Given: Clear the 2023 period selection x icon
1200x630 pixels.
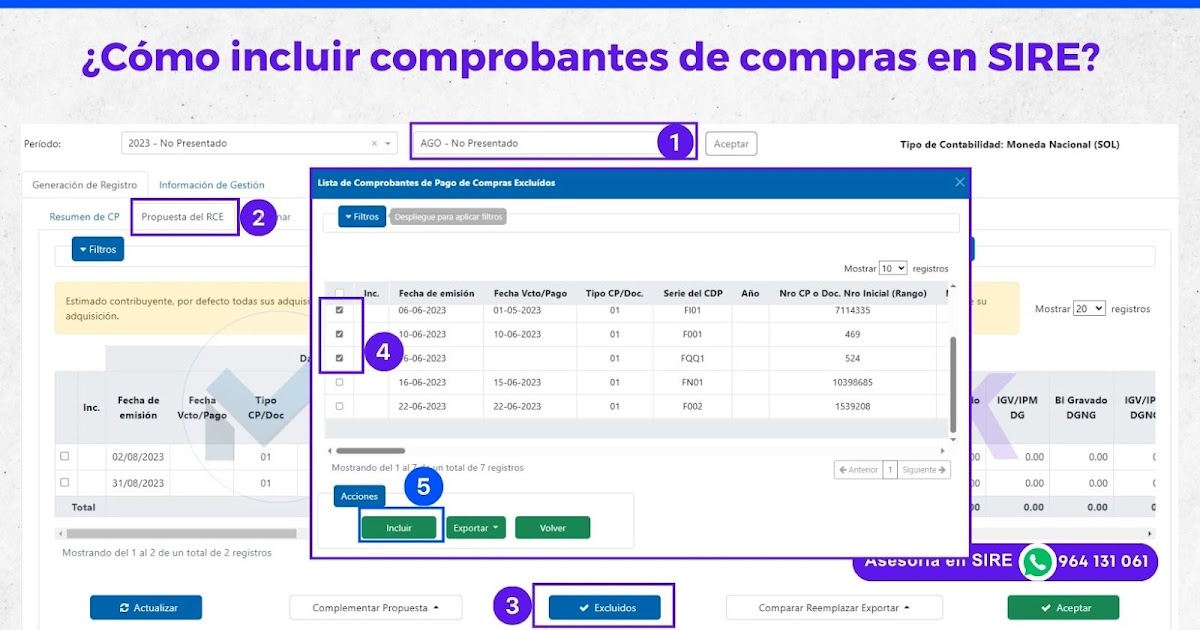Looking at the screenshot, I should [x=374, y=143].
